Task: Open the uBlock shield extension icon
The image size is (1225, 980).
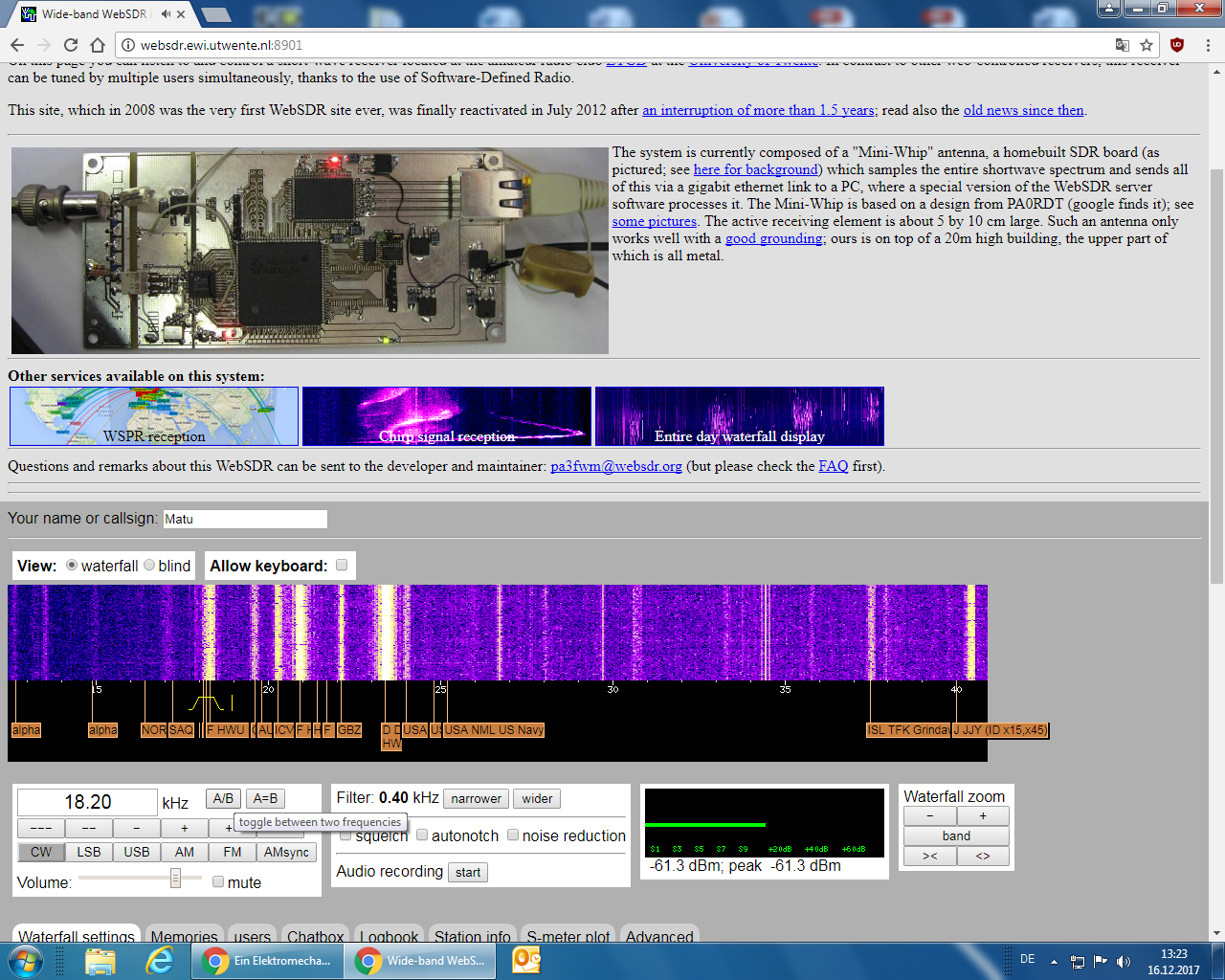Action: coord(1177,45)
